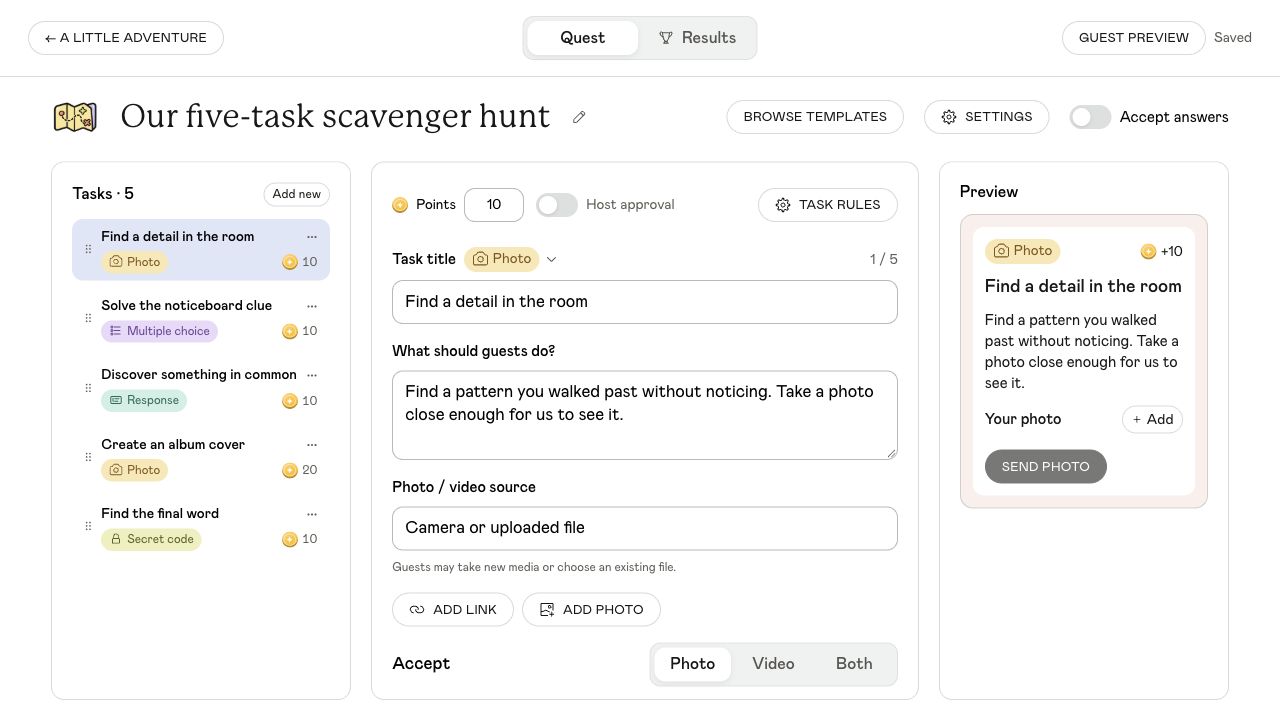Viewport: 1280px width, 720px height.
Task: Open the more menu for Find a detail in the room
Action: click(312, 237)
